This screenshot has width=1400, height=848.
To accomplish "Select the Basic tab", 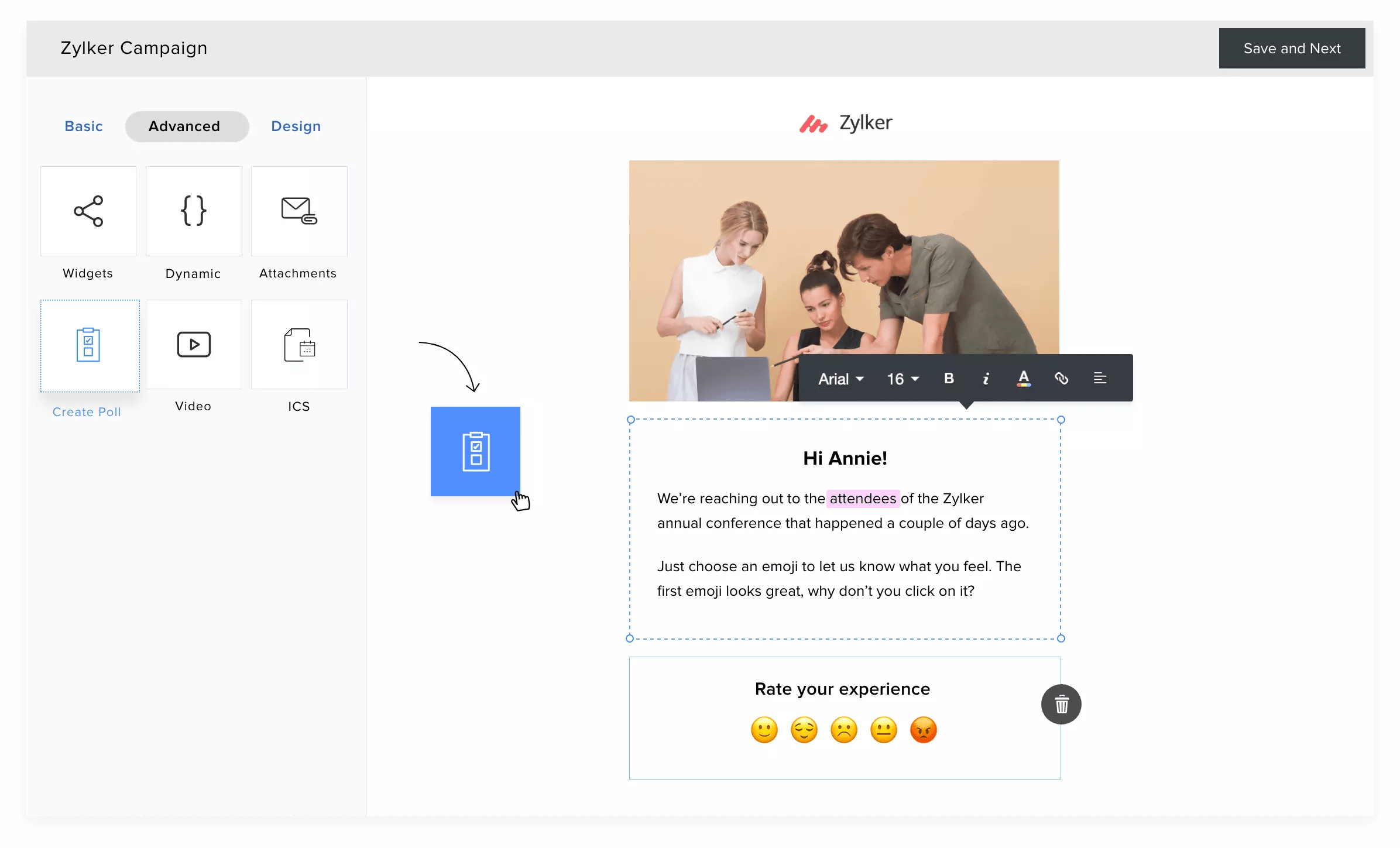I will tap(83, 126).
